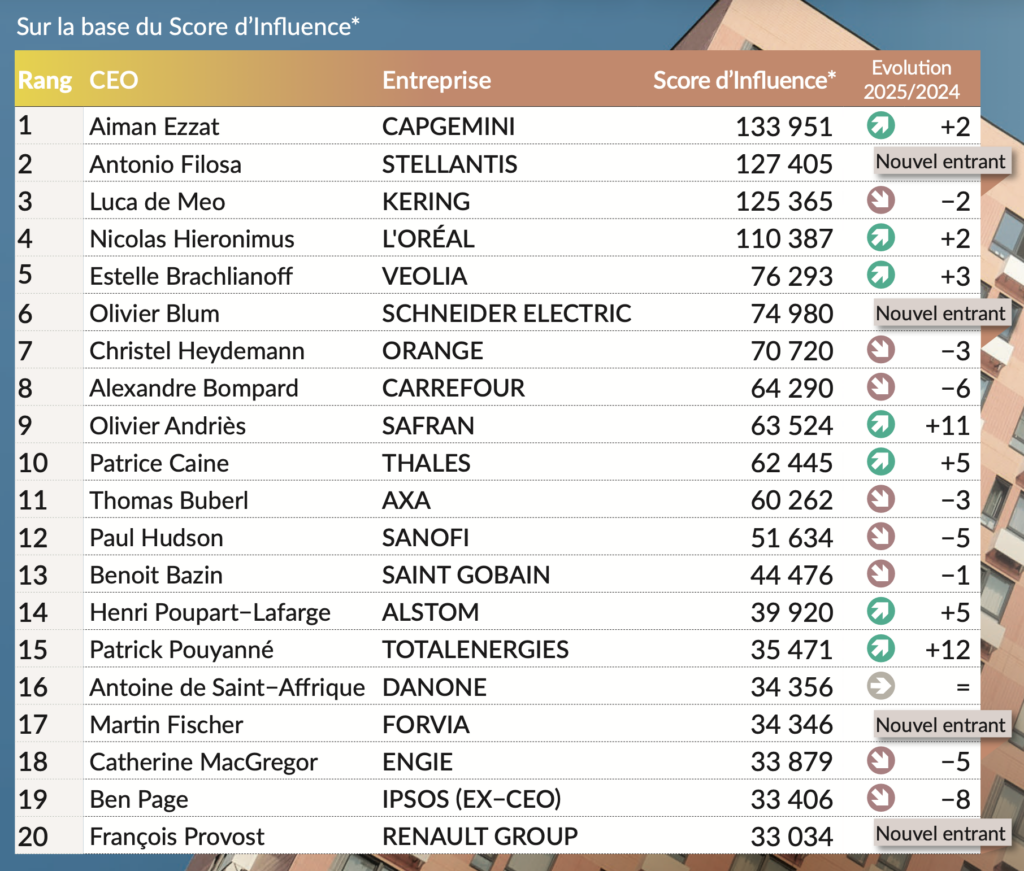Click the Nouvel entrant badge for Stellantis
The width and height of the screenshot is (1024, 871).
(x=940, y=162)
